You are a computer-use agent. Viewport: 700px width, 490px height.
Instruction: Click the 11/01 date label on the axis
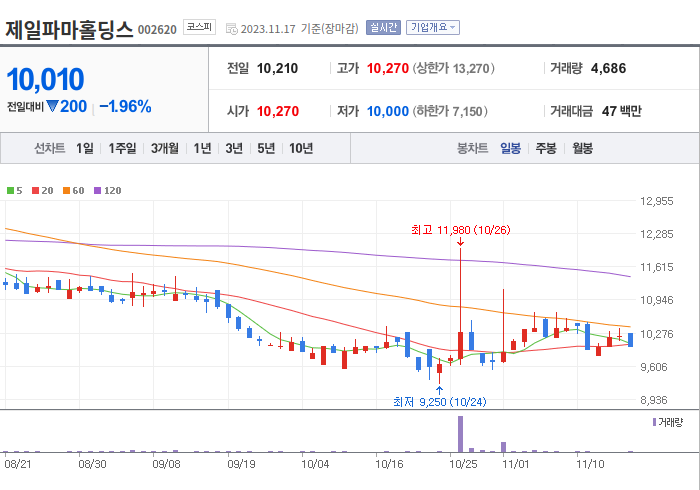[x=516, y=464]
